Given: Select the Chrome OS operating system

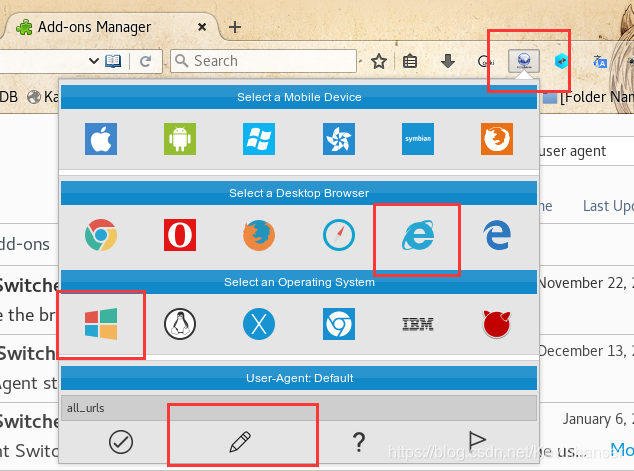Looking at the screenshot, I should point(339,324).
